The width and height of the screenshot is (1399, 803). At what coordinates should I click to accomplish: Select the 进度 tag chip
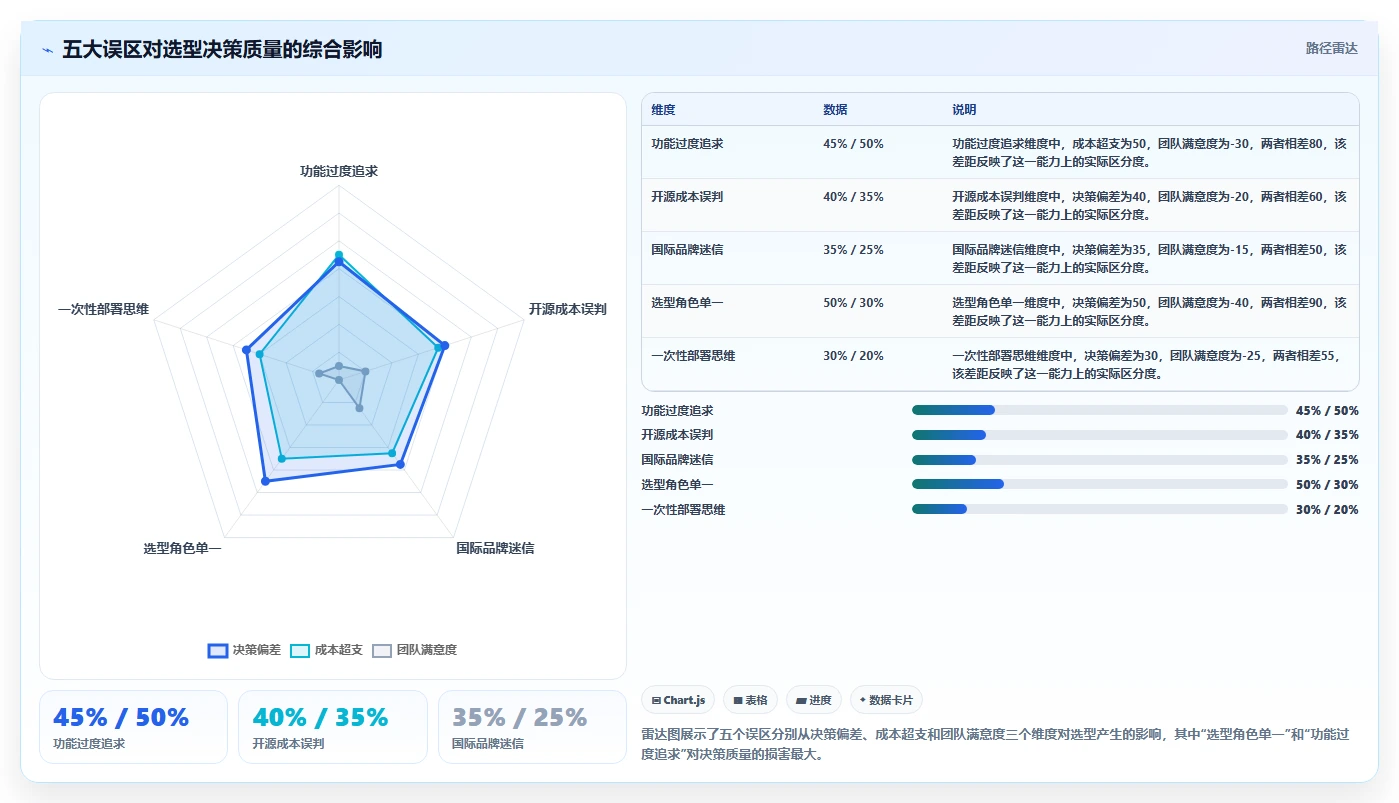(x=814, y=700)
